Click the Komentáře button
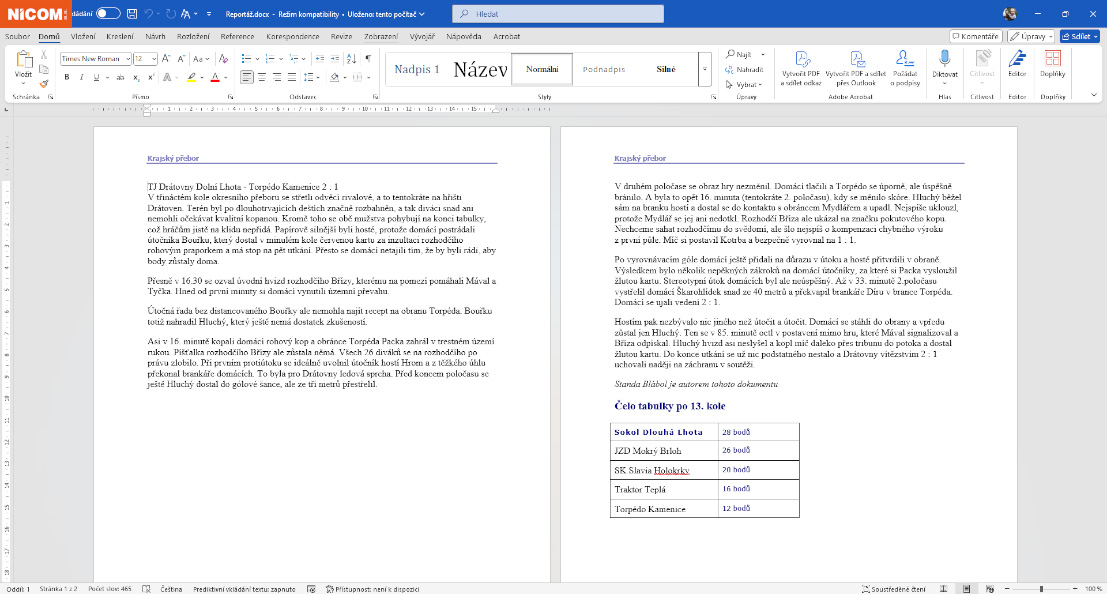The width and height of the screenshot is (1107, 596). coord(975,36)
